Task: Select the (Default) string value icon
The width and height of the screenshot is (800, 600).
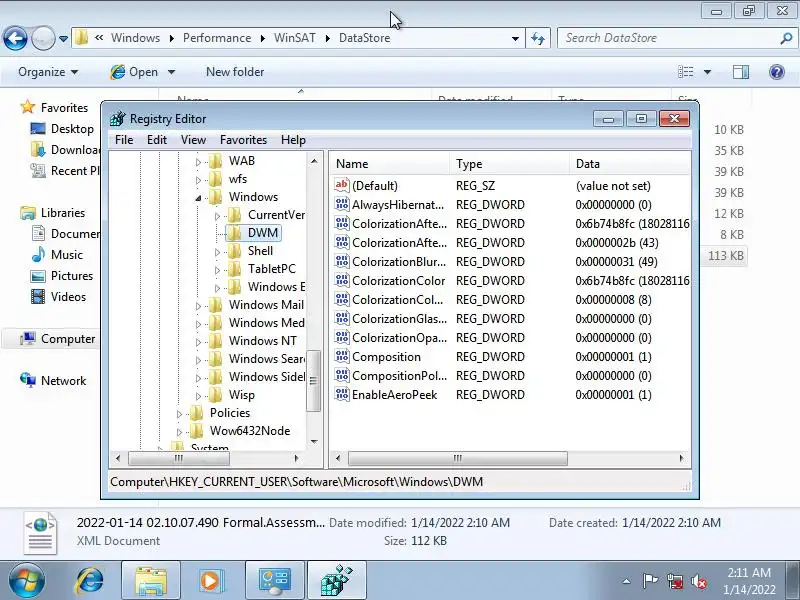Action: point(342,185)
